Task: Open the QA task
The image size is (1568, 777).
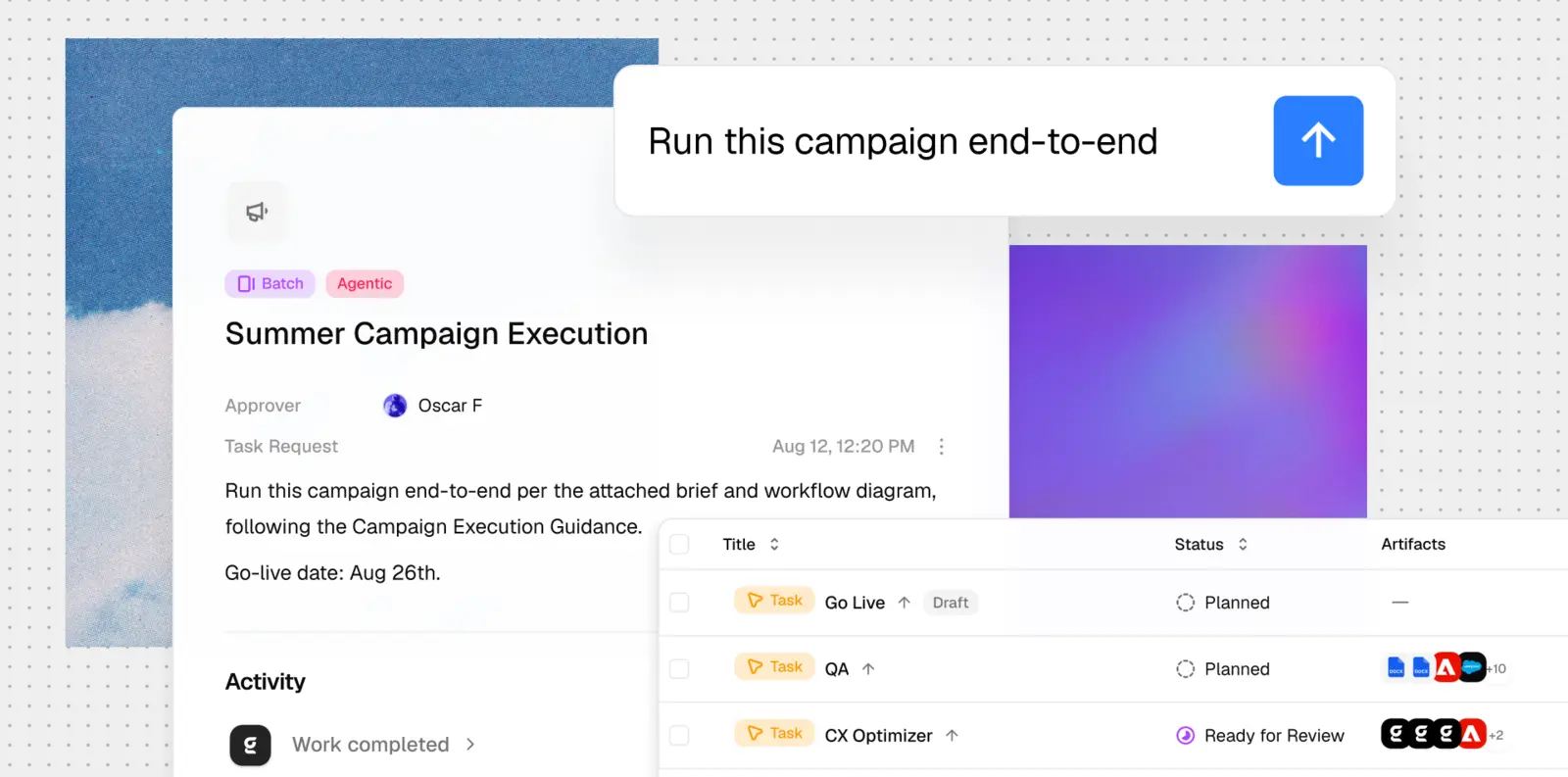Action: point(836,669)
